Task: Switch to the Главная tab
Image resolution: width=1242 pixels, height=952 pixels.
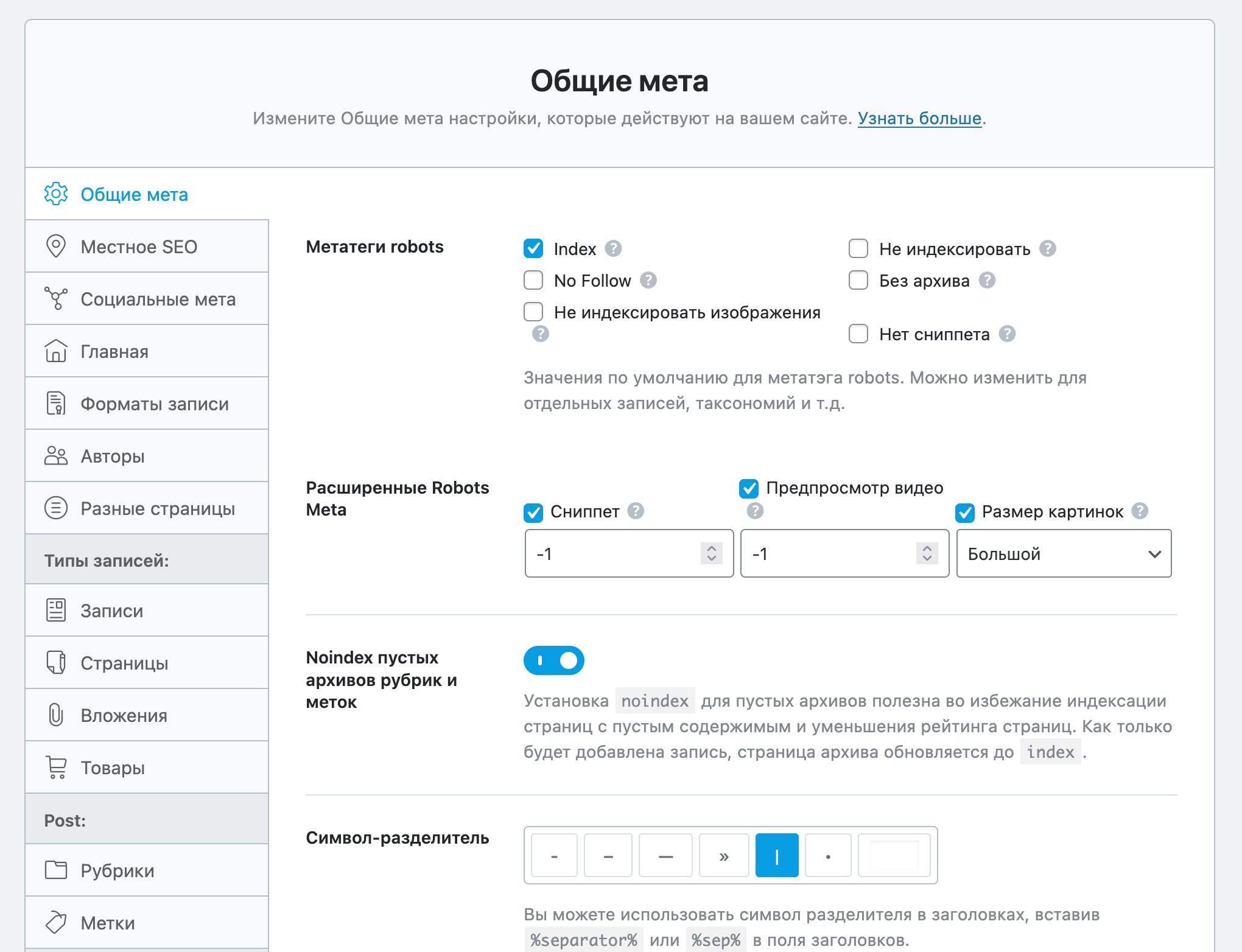Action: point(147,351)
